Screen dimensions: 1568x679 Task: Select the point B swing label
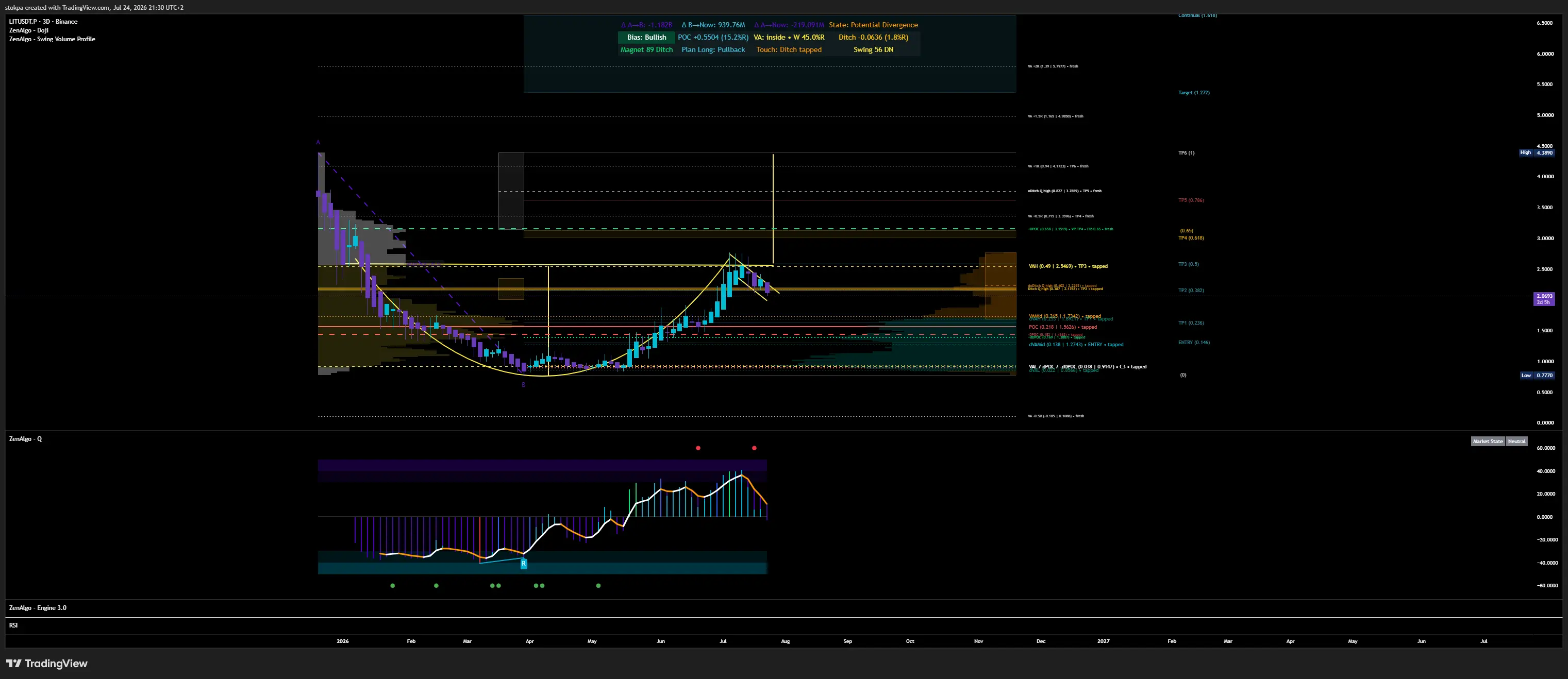click(524, 384)
